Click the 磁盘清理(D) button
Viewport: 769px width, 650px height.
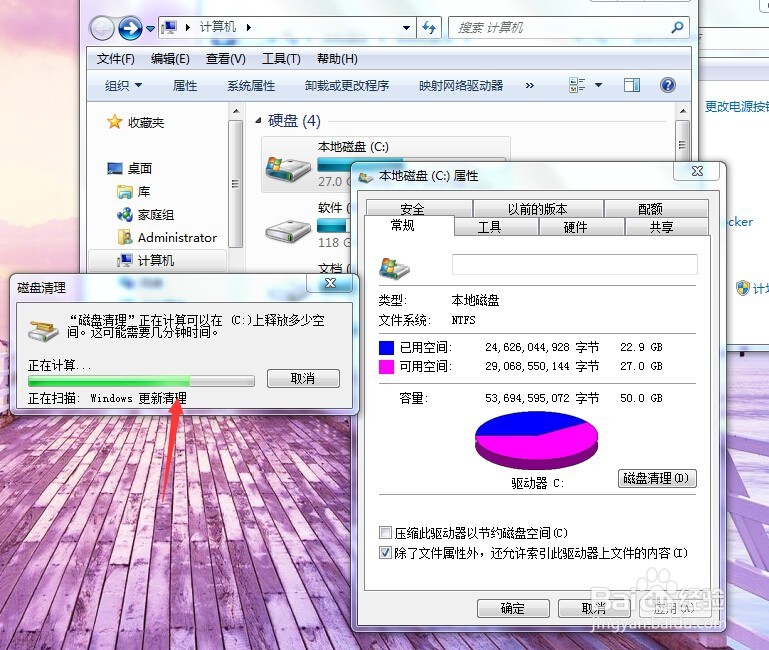point(657,478)
